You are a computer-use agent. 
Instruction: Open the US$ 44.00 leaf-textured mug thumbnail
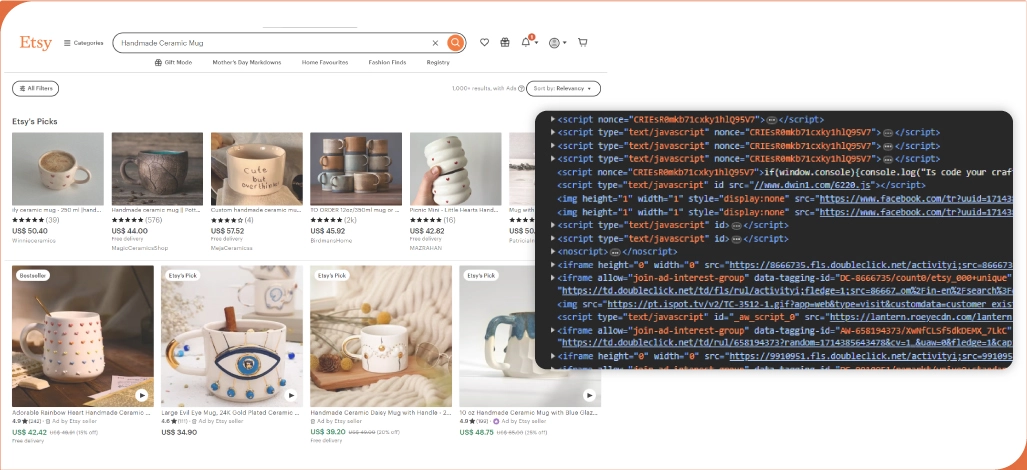(157, 169)
